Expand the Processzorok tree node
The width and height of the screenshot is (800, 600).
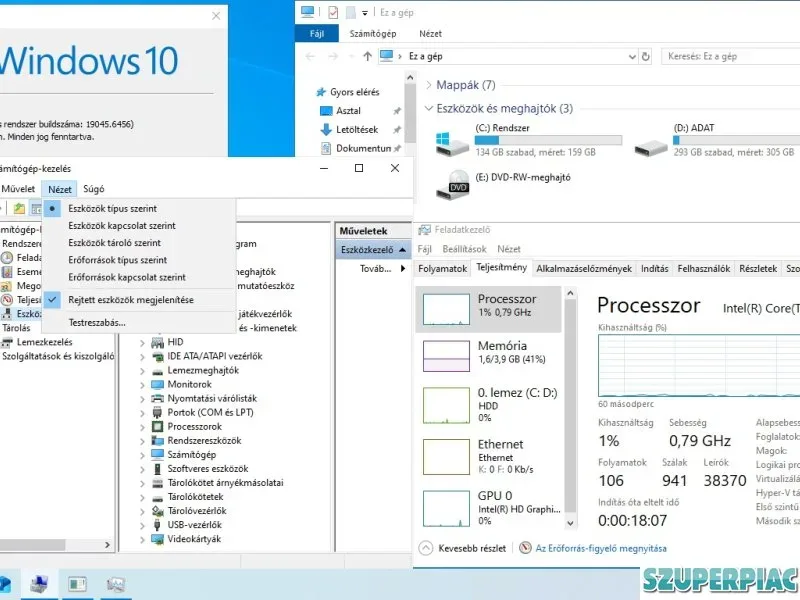click(x=143, y=427)
